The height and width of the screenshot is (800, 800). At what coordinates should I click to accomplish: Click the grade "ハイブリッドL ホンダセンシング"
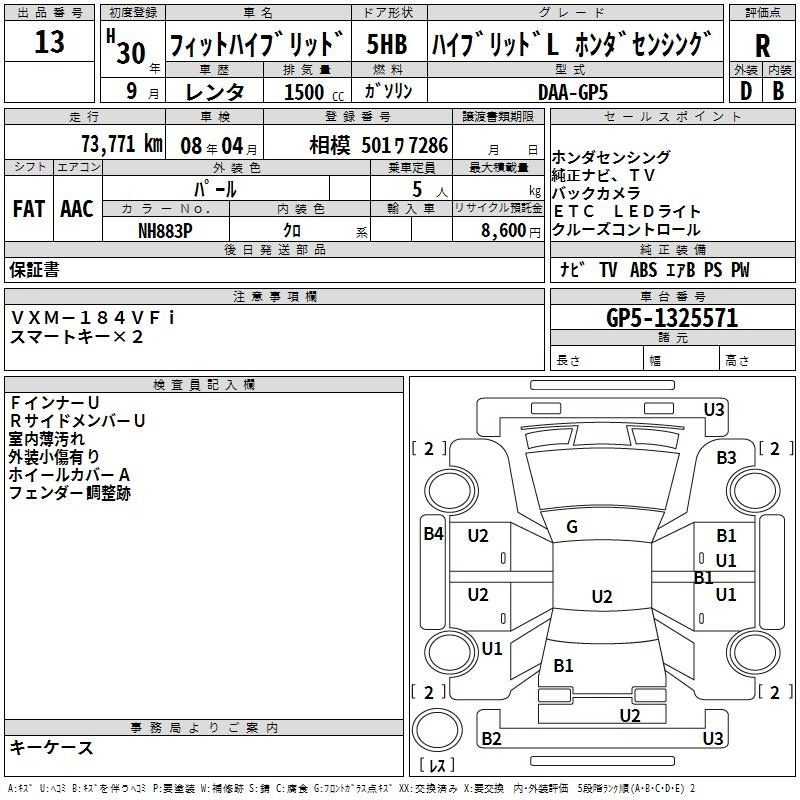[x=571, y=44]
